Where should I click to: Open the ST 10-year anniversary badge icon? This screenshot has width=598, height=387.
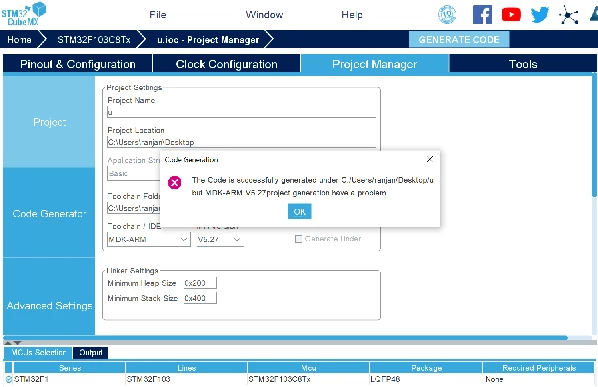(447, 15)
